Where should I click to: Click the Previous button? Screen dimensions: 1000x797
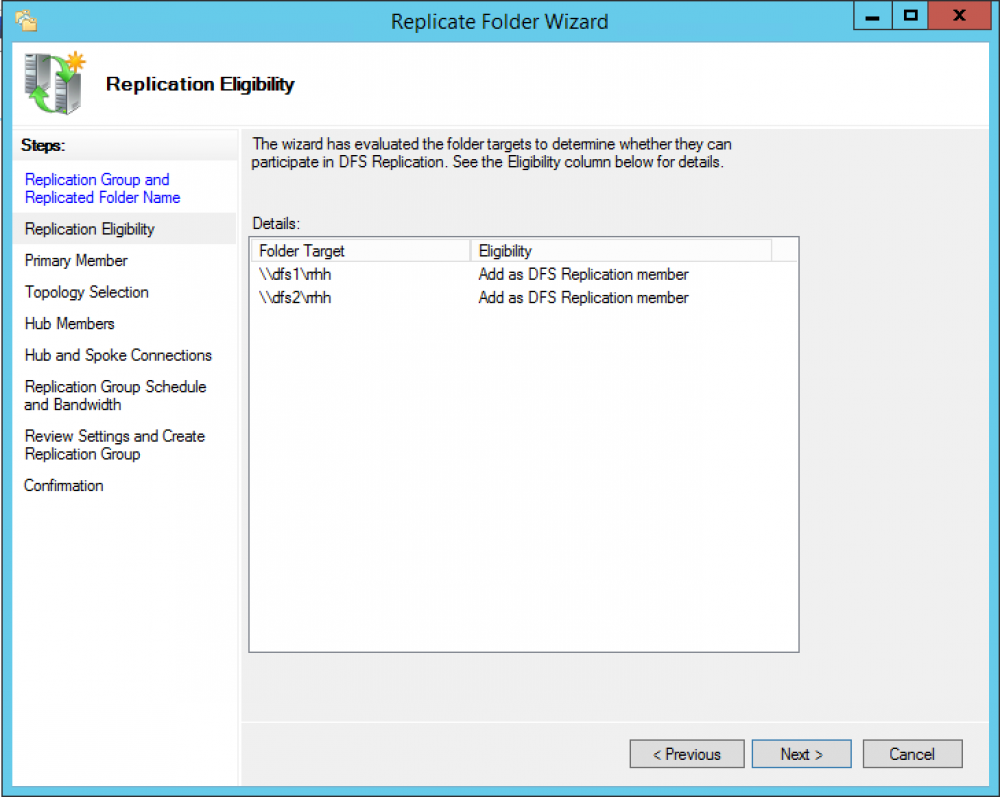[x=687, y=753]
